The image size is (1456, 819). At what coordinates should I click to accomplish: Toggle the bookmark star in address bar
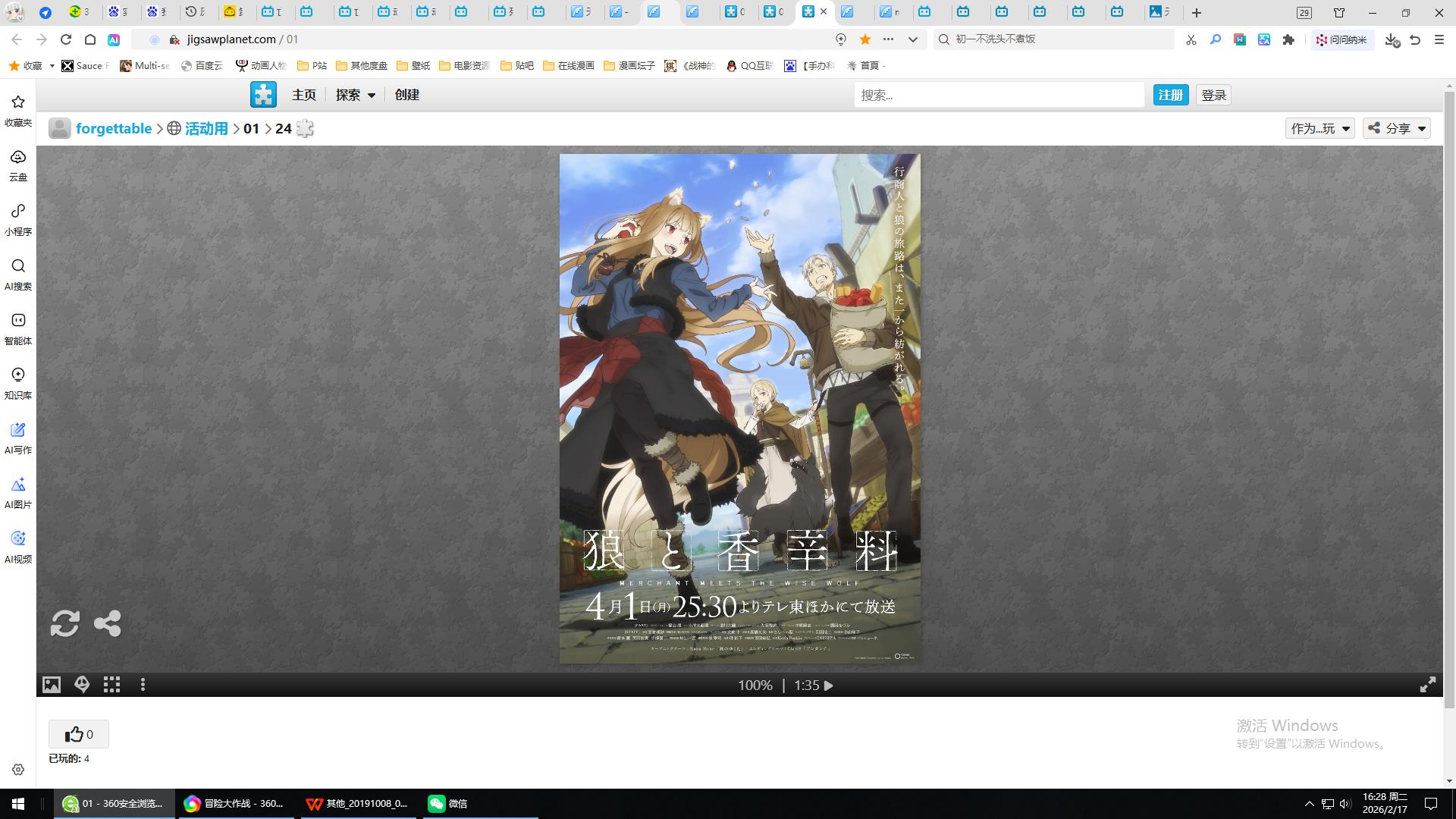(x=864, y=39)
